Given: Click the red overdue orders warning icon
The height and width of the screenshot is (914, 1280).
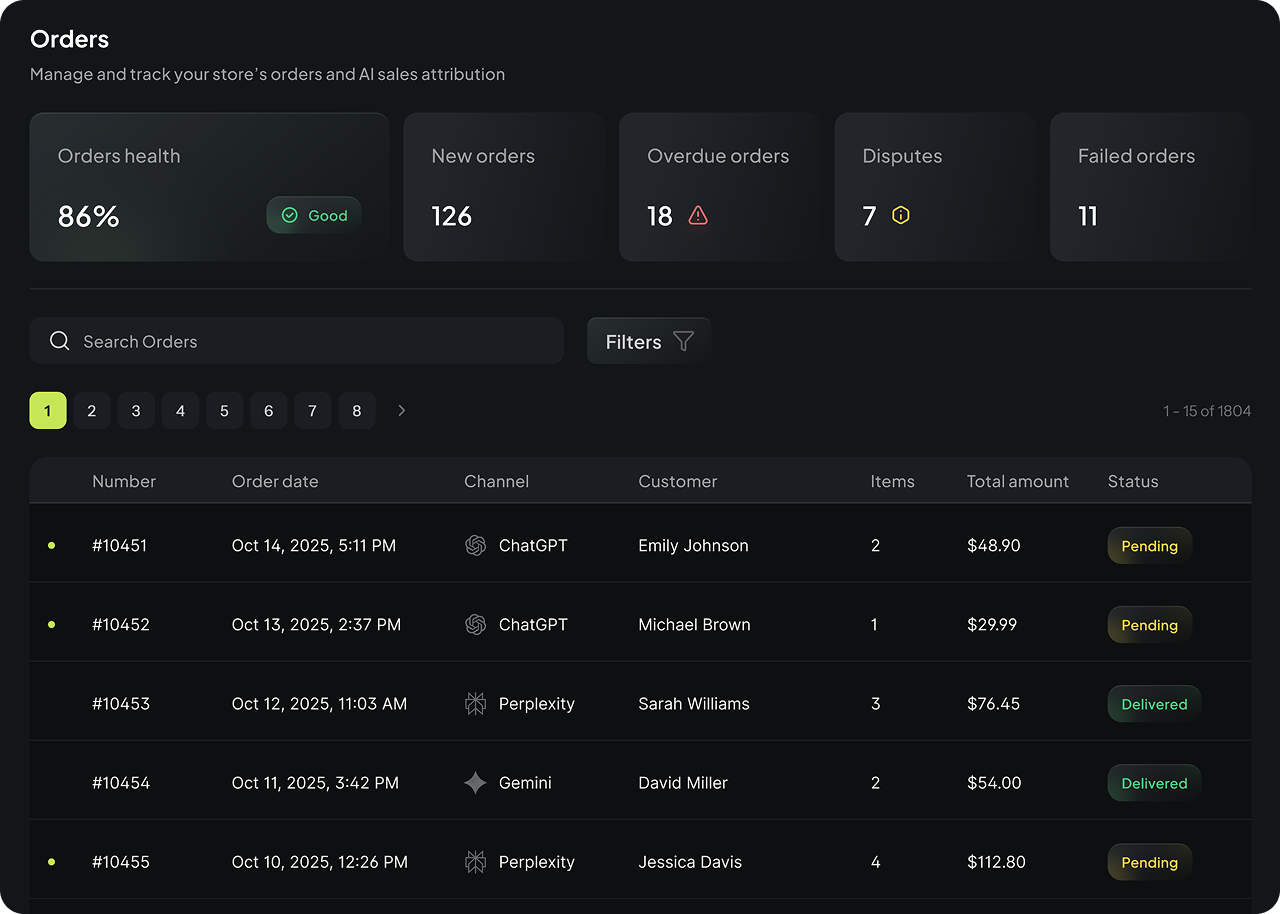Looking at the screenshot, I should (698, 216).
